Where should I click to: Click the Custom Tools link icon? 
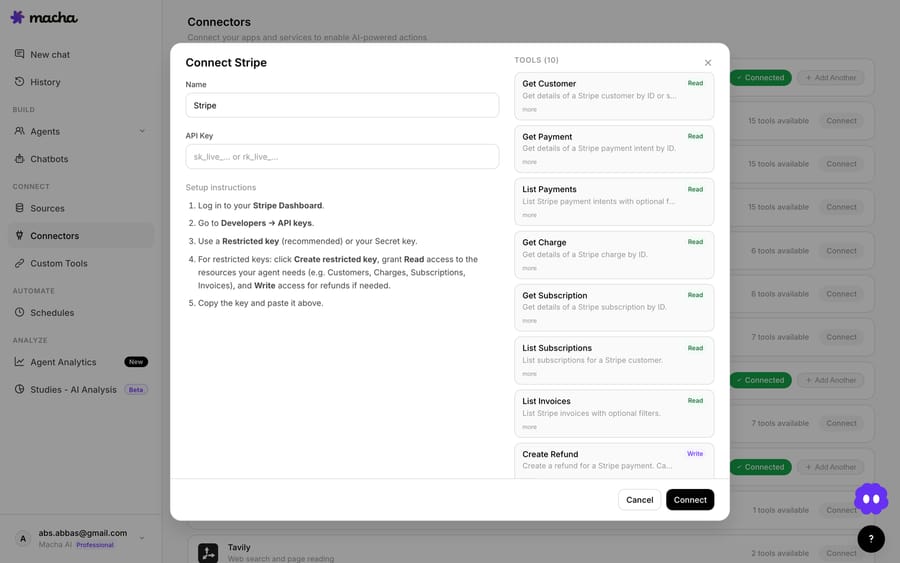(20, 263)
